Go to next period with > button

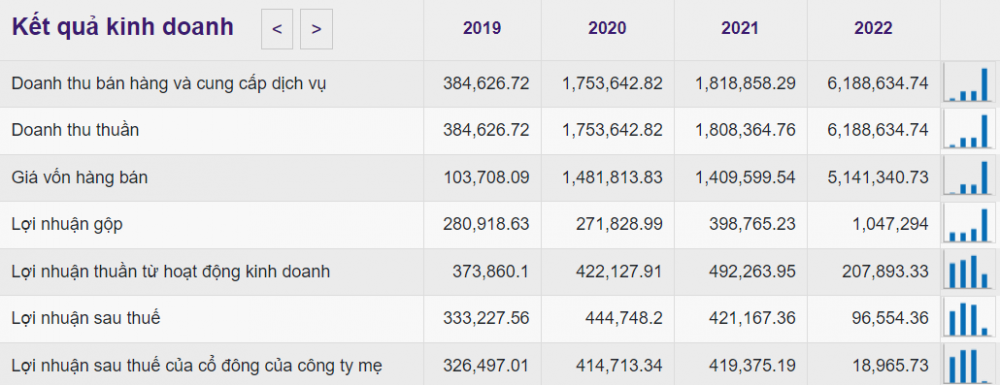pyautogui.click(x=316, y=29)
